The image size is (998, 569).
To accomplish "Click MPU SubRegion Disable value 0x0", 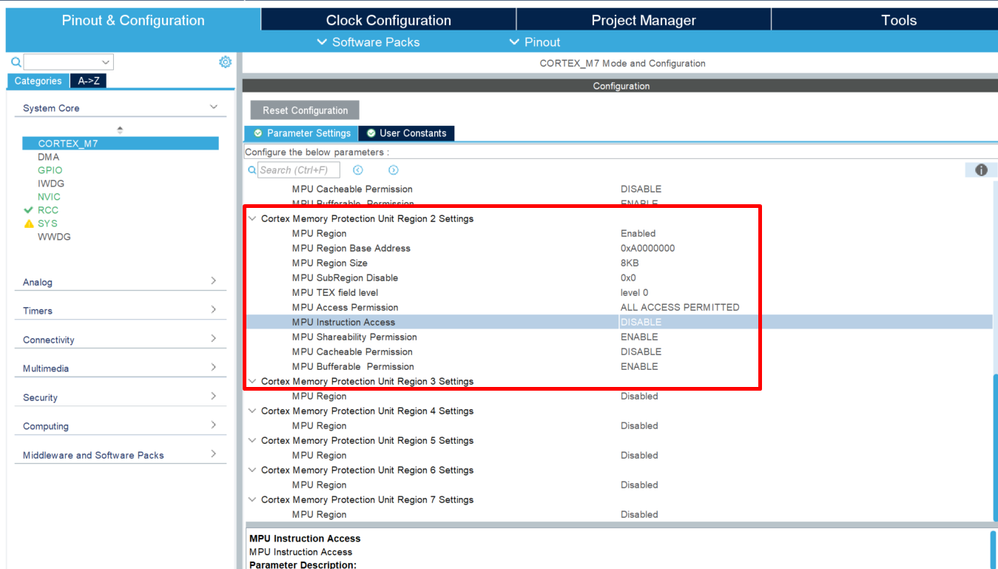I will [628, 277].
